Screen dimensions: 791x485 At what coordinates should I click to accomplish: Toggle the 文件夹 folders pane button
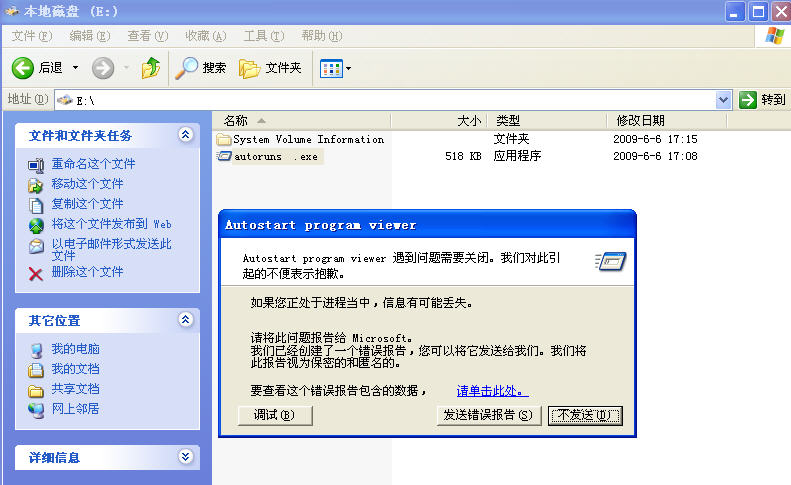click(270, 68)
